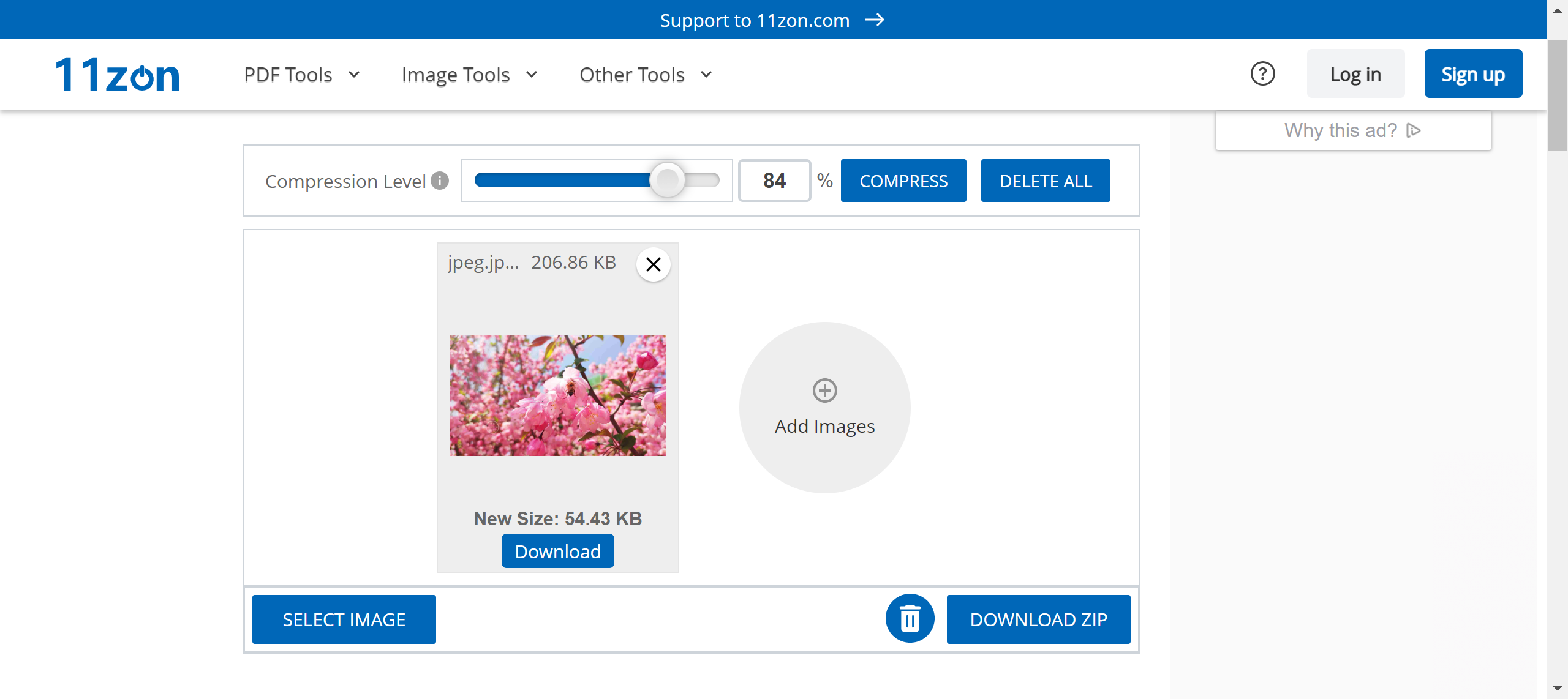Click the 11zon logo

click(x=118, y=75)
